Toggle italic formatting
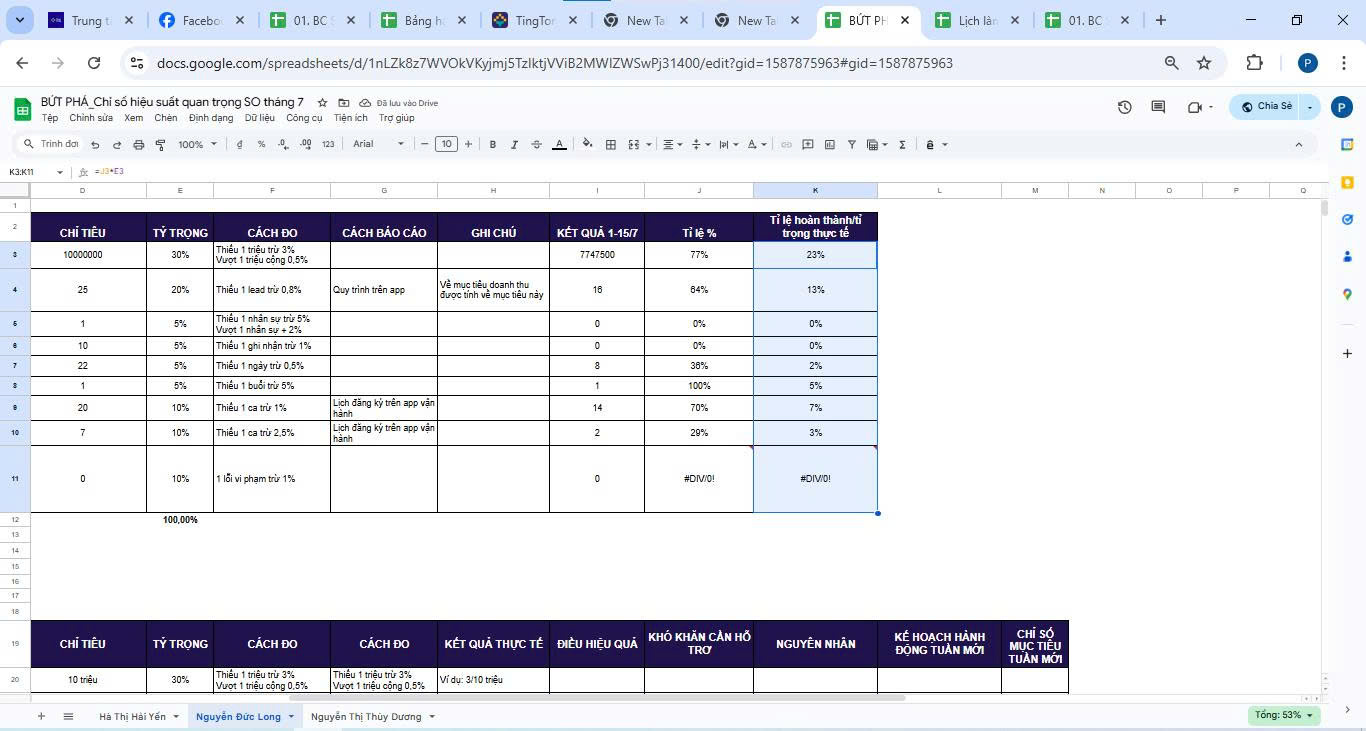The width and height of the screenshot is (1366, 731). (x=515, y=145)
